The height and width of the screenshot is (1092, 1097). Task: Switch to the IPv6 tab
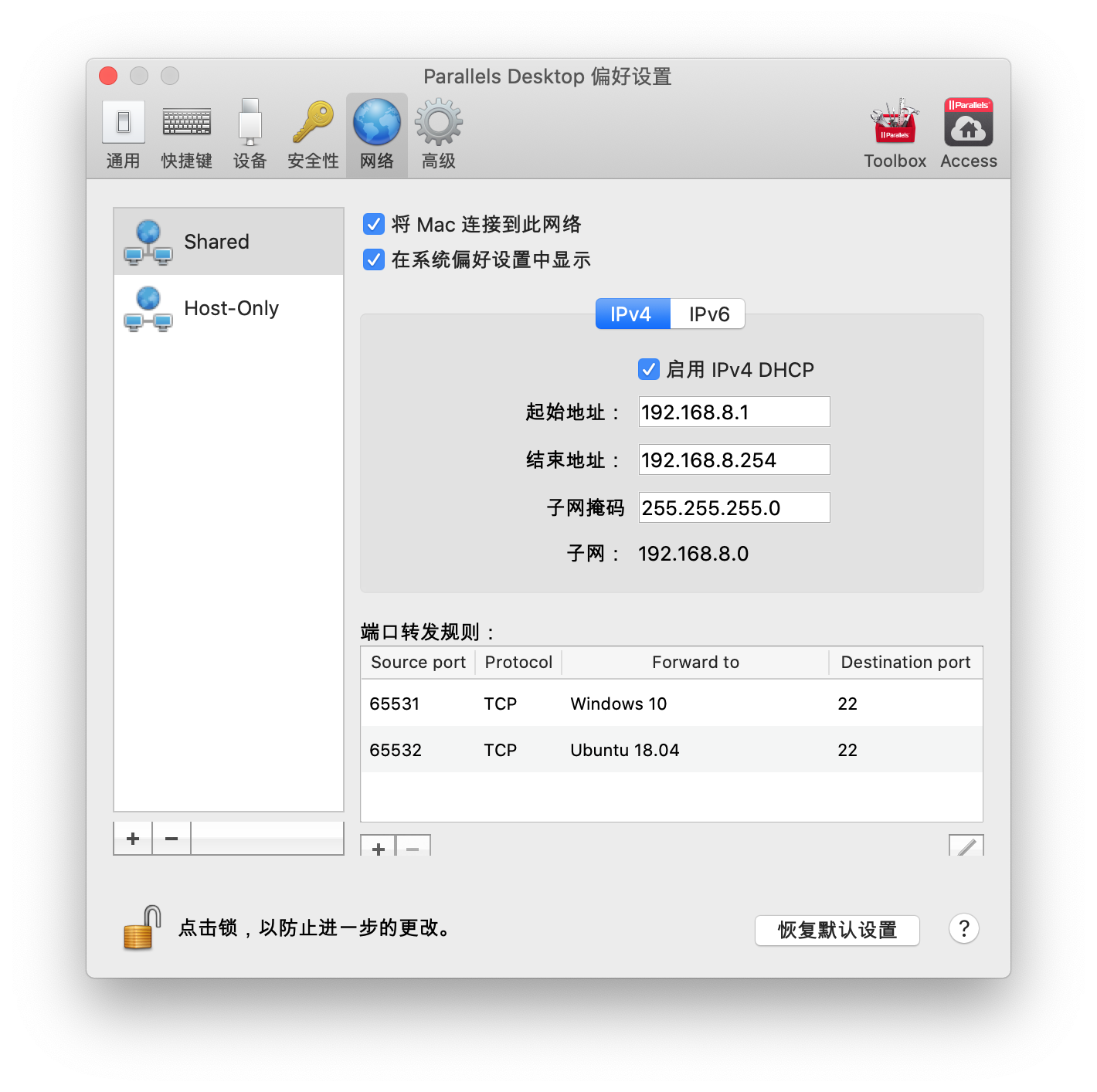708,314
